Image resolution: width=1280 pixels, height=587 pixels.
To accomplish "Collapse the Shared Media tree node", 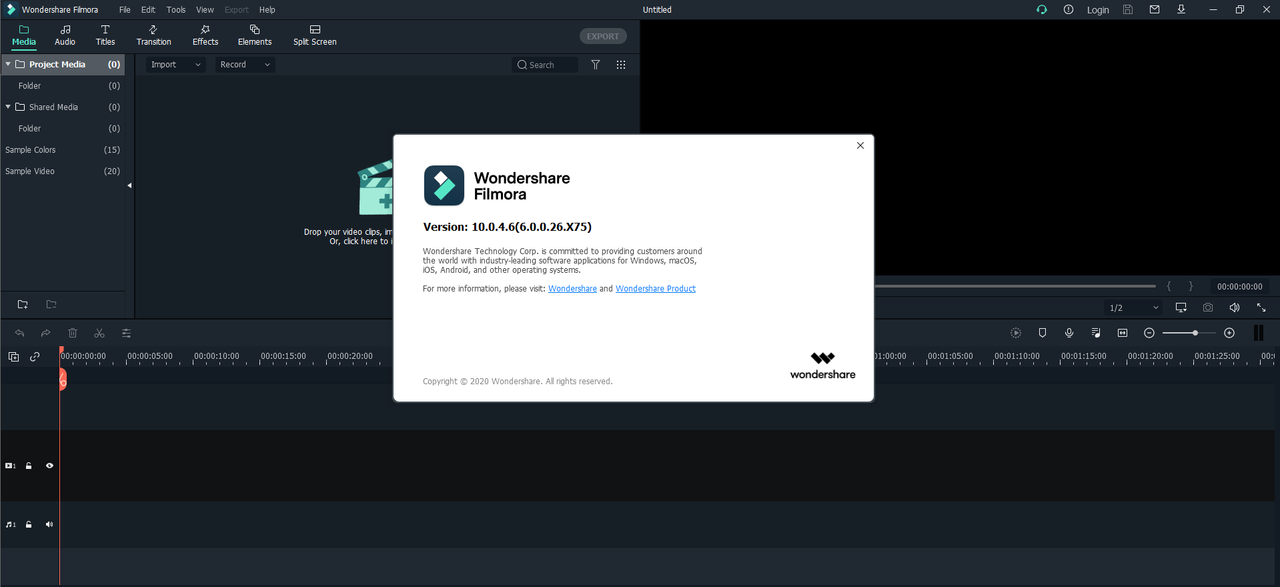I will [x=8, y=107].
